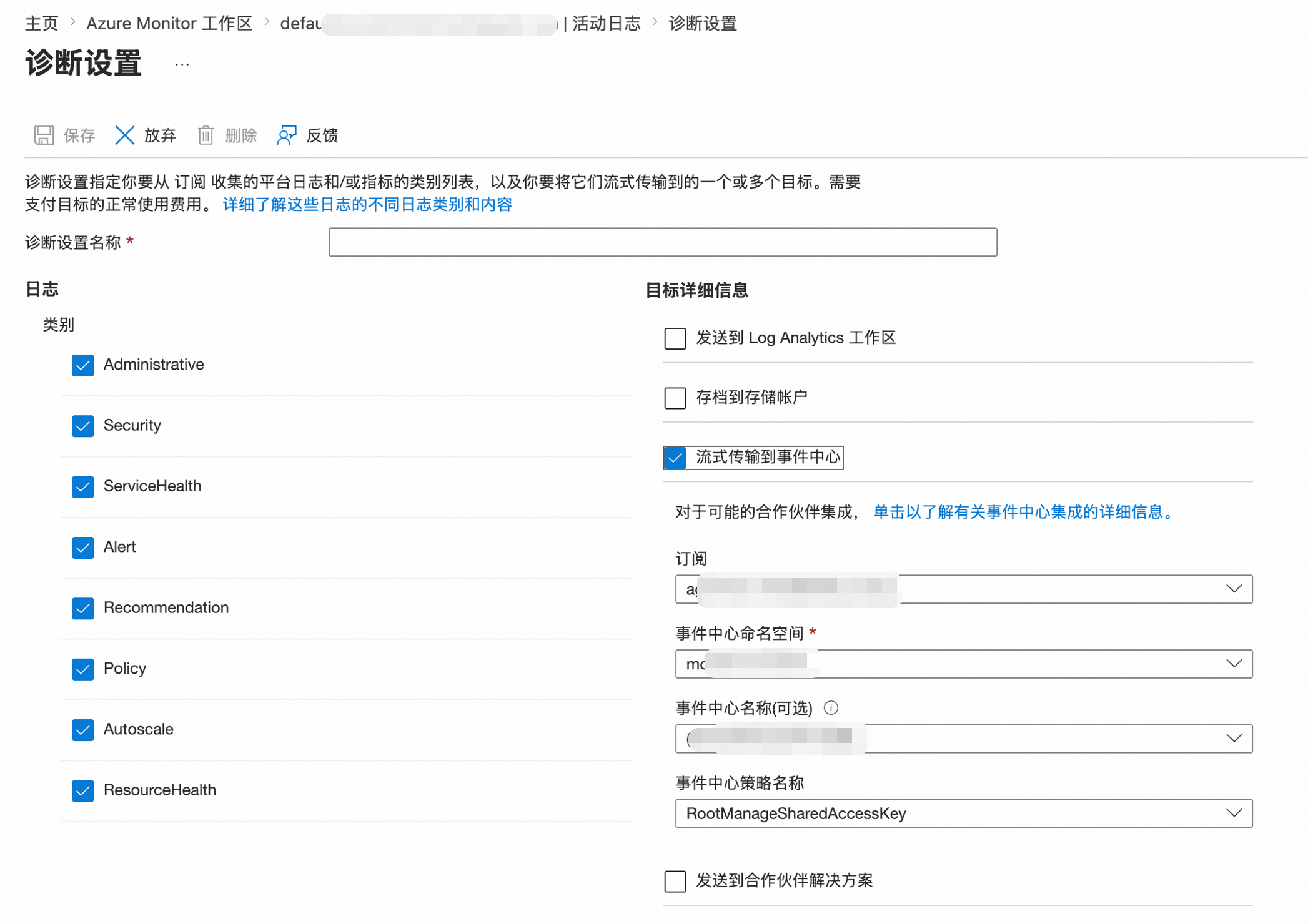1308x924 pixels.
Task: Enable 发送到合作伙伴解决方案 checkbox
Action: point(675,881)
